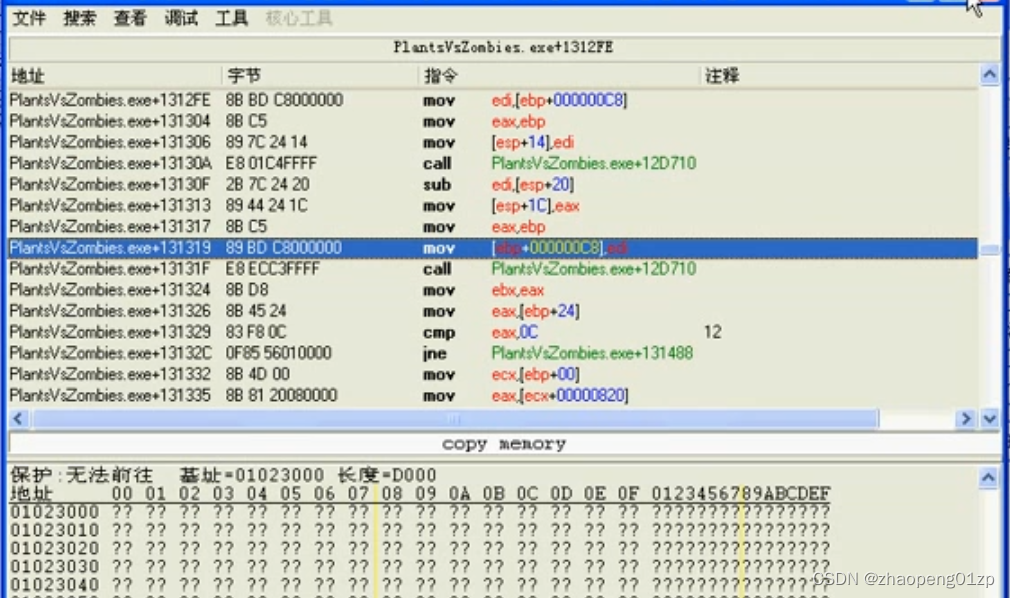Click hex address 01023020
This screenshot has width=1010, height=598.
55,548
